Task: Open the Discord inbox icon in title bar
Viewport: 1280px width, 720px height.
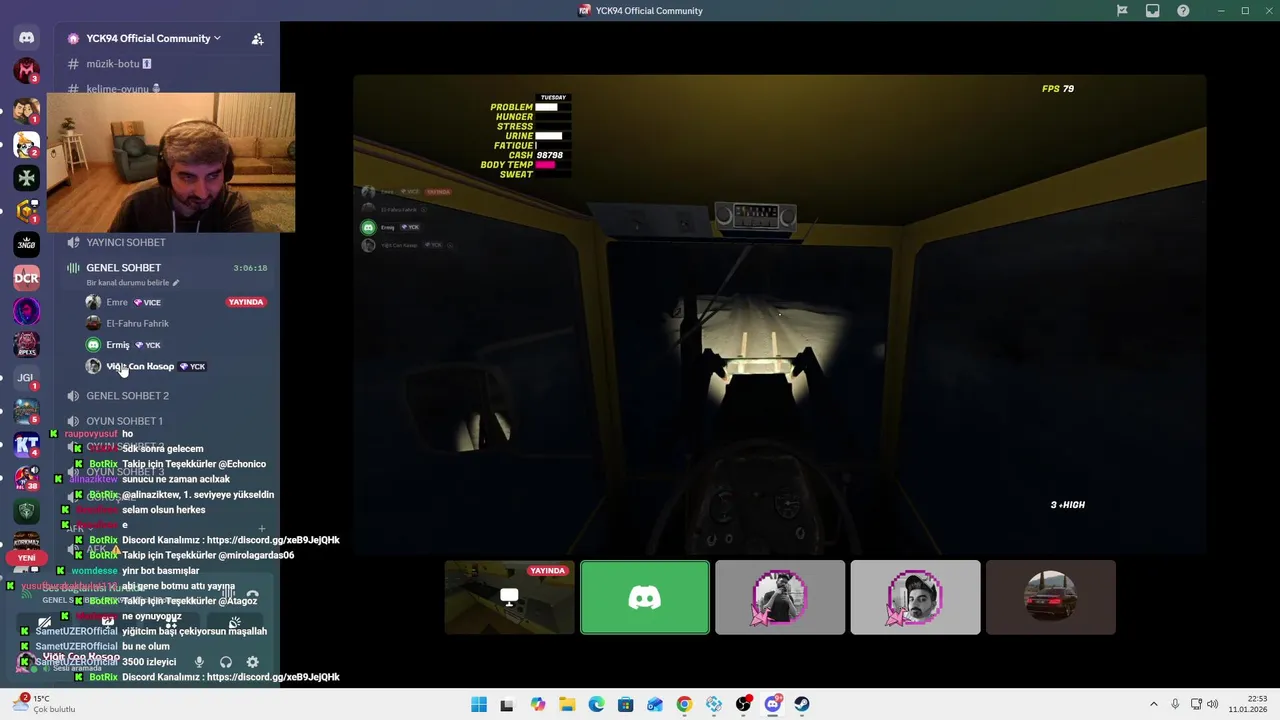Action: pyautogui.click(x=1153, y=11)
